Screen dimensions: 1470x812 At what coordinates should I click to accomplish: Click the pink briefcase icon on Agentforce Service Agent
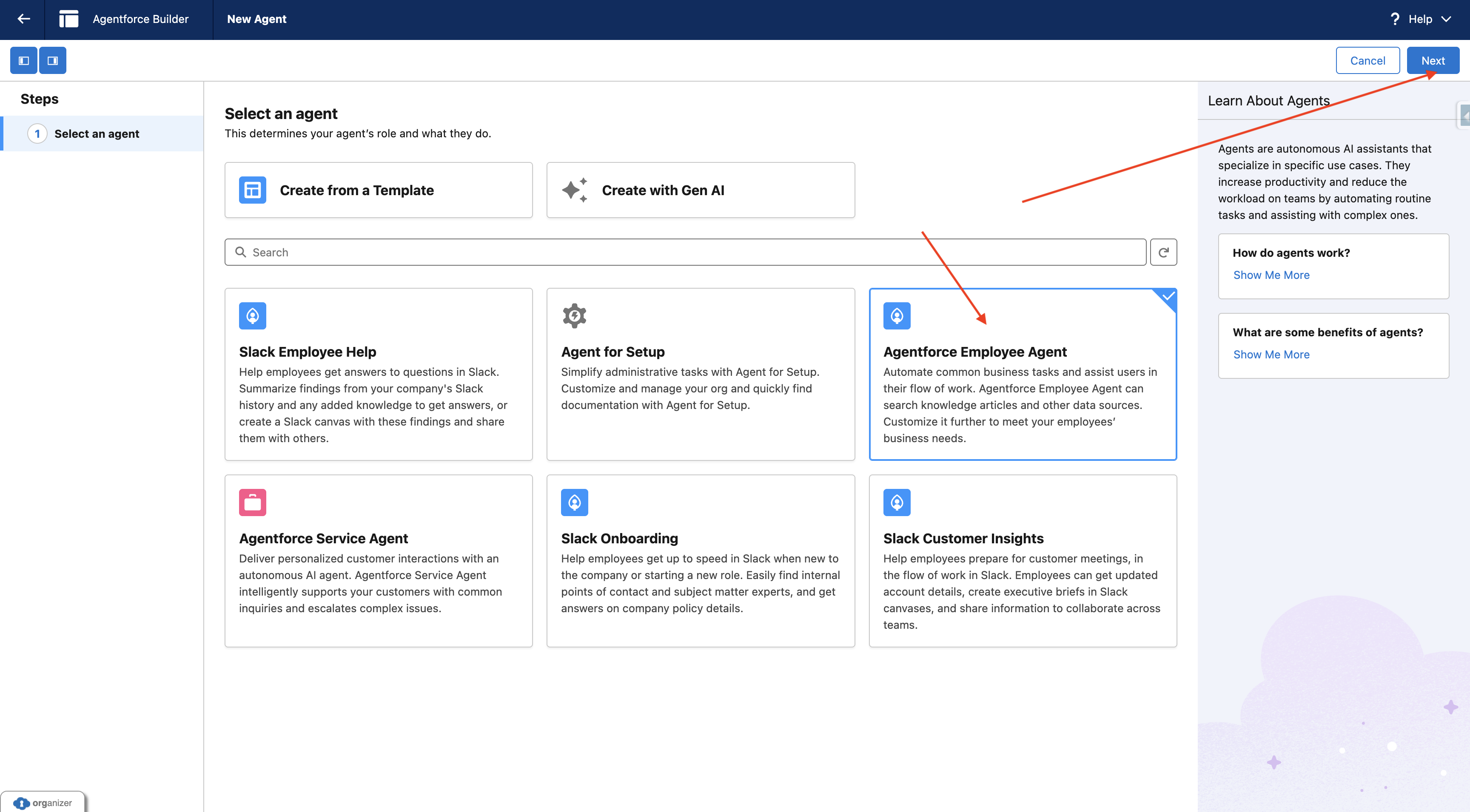click(x=252, y=502)
